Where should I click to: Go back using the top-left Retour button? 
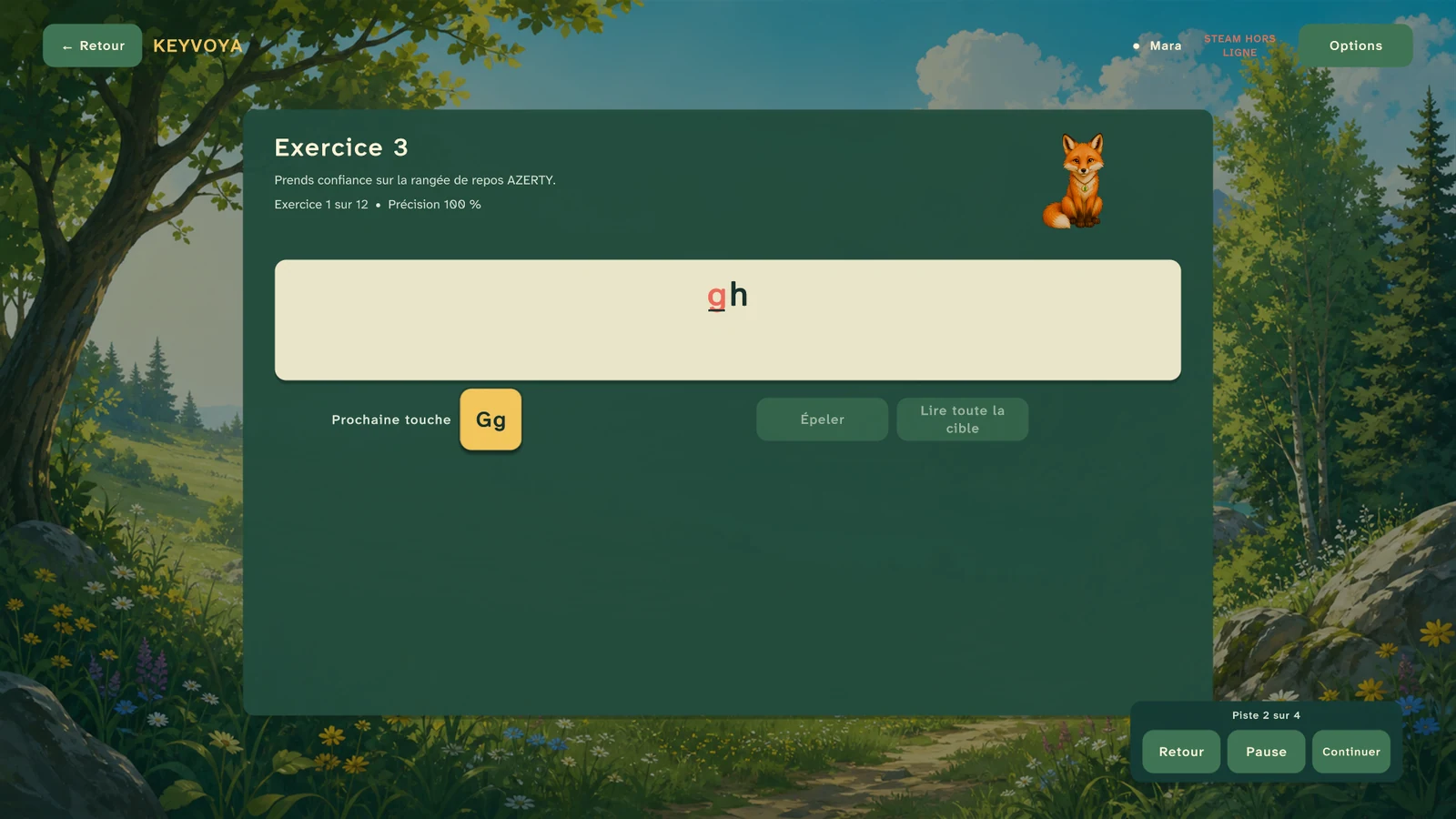click(93, 45)
